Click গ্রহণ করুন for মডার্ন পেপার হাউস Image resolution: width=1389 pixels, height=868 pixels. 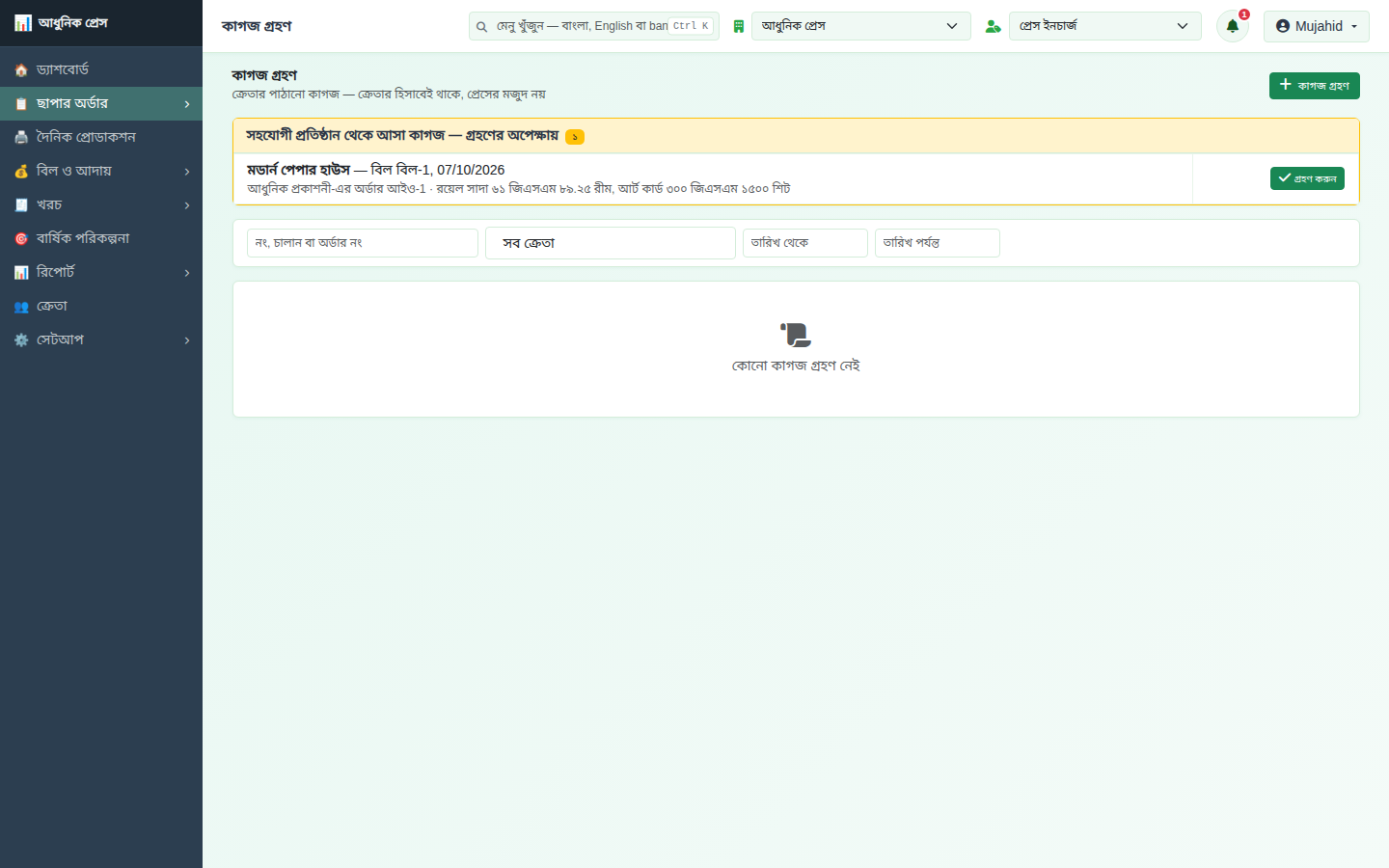1307,178
